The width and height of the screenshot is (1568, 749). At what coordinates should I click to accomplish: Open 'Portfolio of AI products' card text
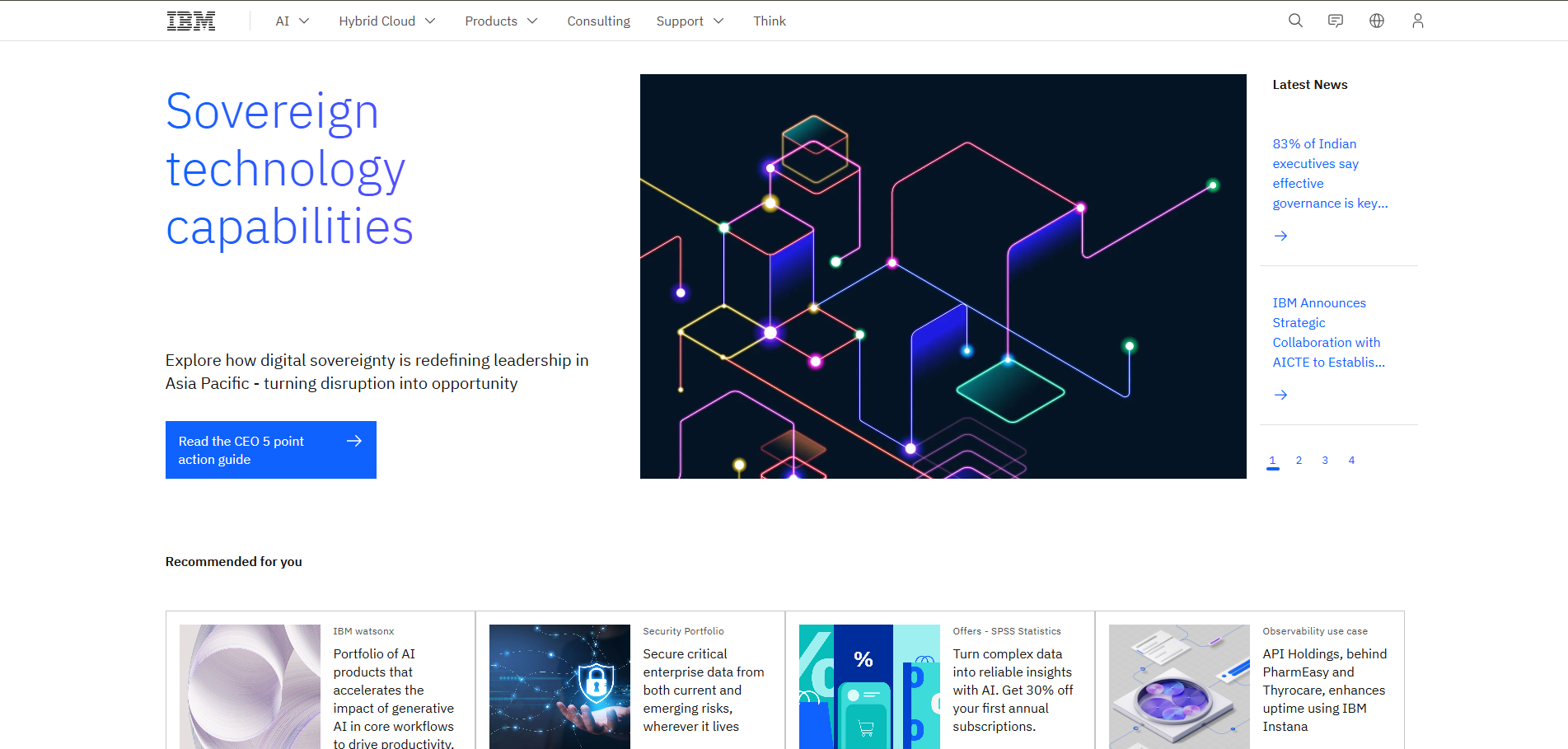click(x=394, y=698)
